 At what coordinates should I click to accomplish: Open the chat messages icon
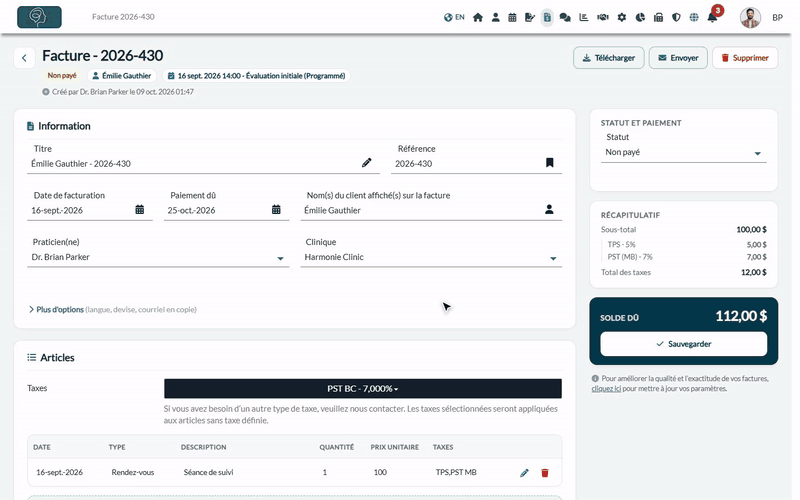tap(565, 17)
